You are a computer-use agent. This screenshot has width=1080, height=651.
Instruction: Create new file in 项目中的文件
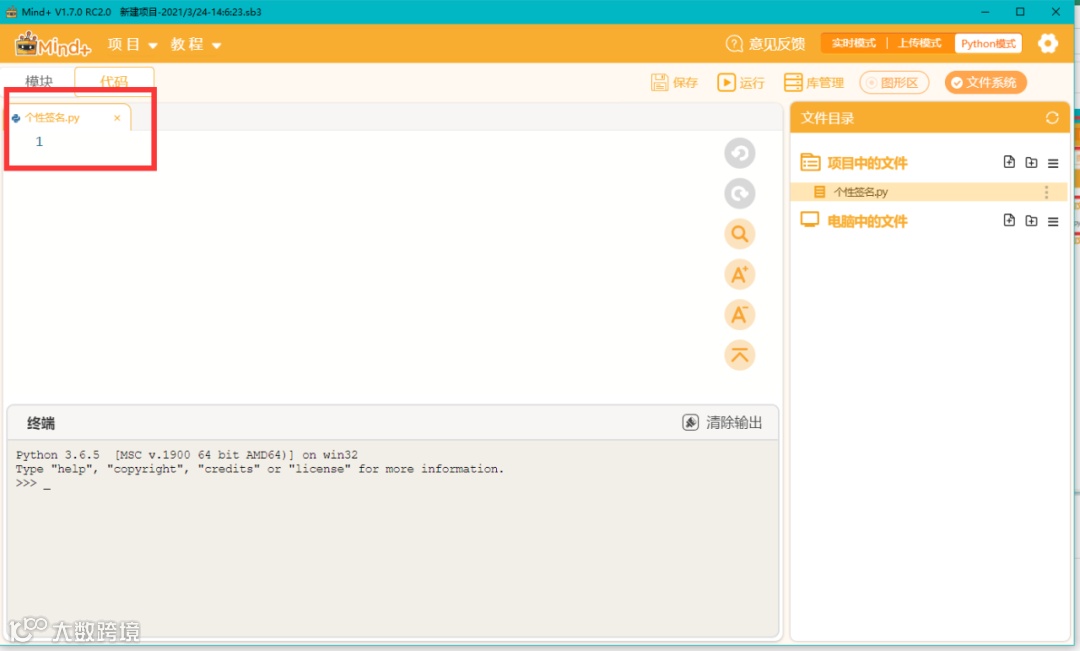tap(1009, 162)
